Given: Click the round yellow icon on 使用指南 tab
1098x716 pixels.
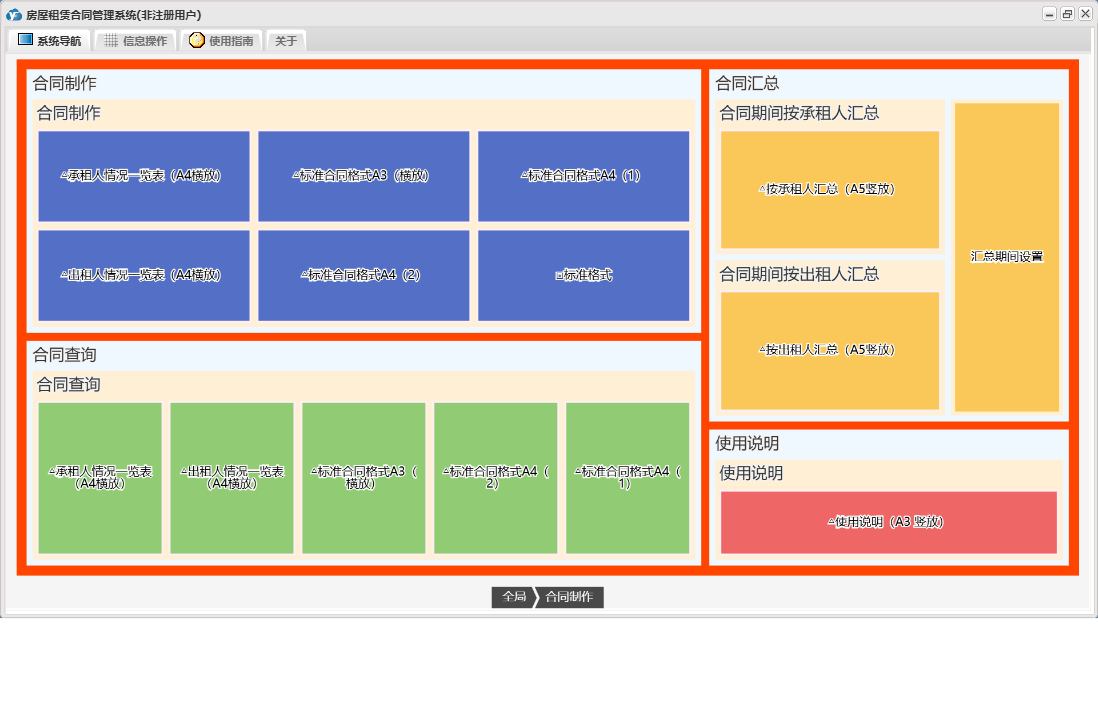Looking at the screenshot, I should pos(197,40).
